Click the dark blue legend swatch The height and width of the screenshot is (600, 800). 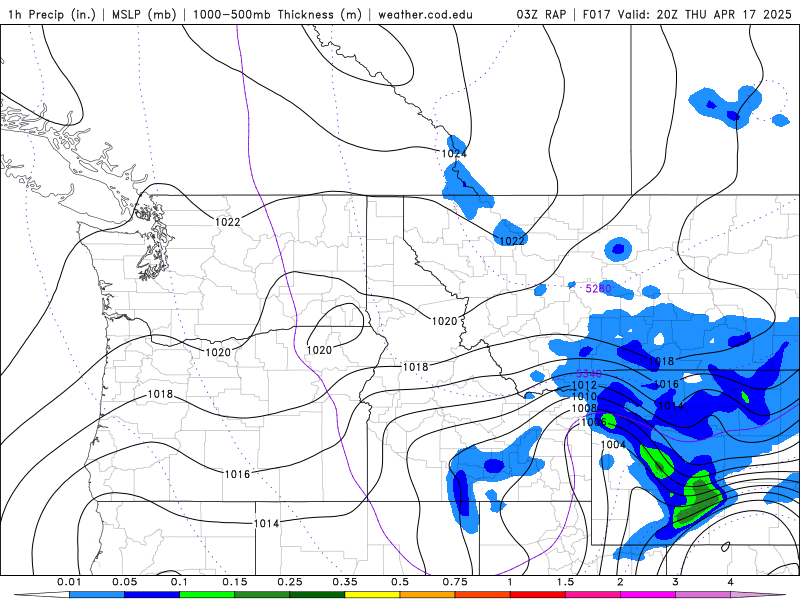(x=152, y=595)
